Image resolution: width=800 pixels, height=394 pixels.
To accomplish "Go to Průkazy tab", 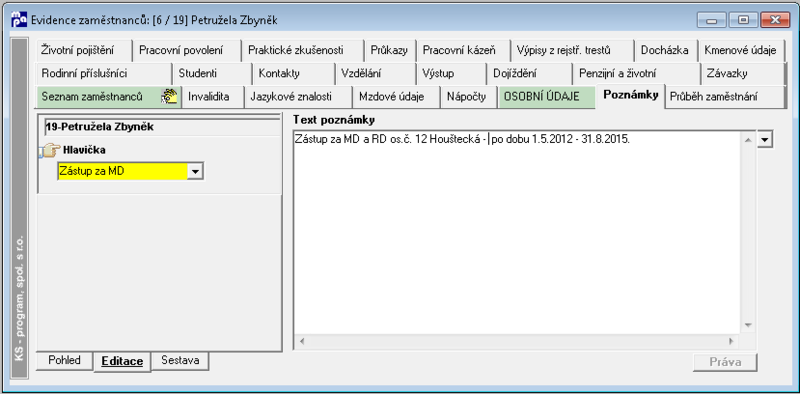I will tap(390, 51).
